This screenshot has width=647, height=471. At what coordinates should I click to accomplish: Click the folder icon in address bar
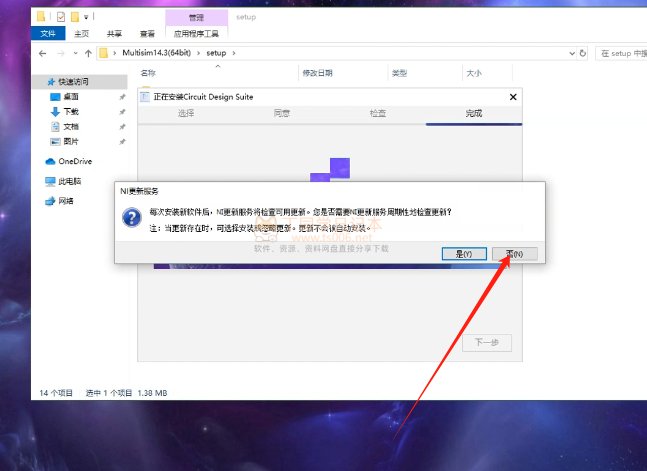[x=104, y=53]
